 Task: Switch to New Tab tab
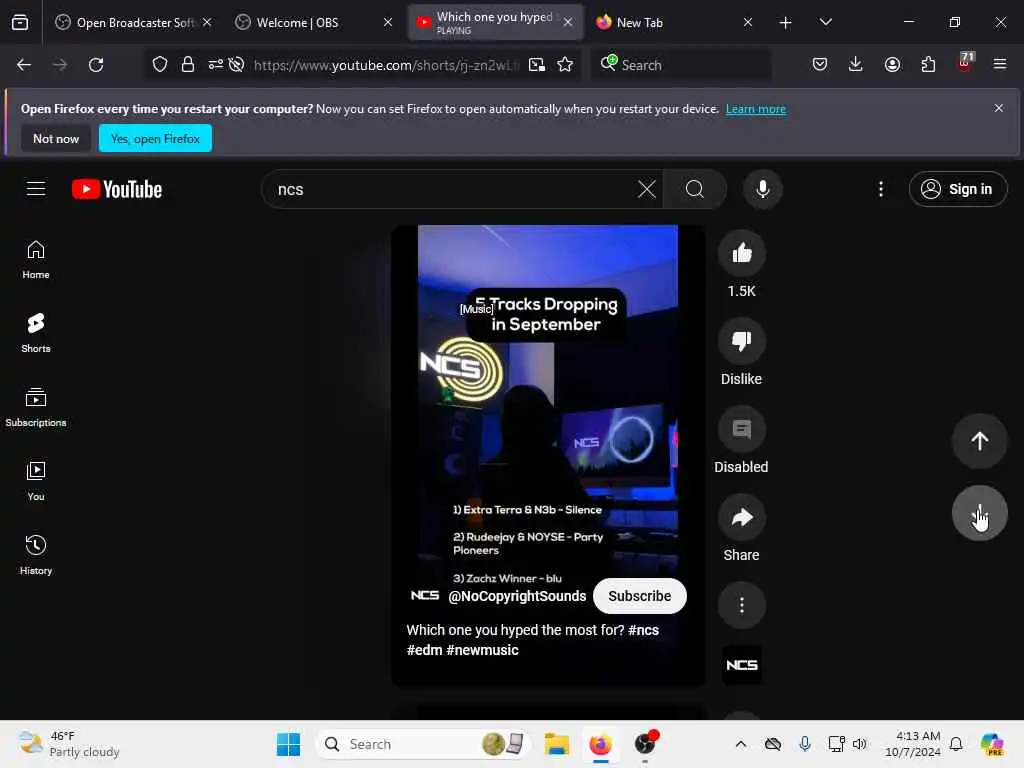click(x=674, y=22)
